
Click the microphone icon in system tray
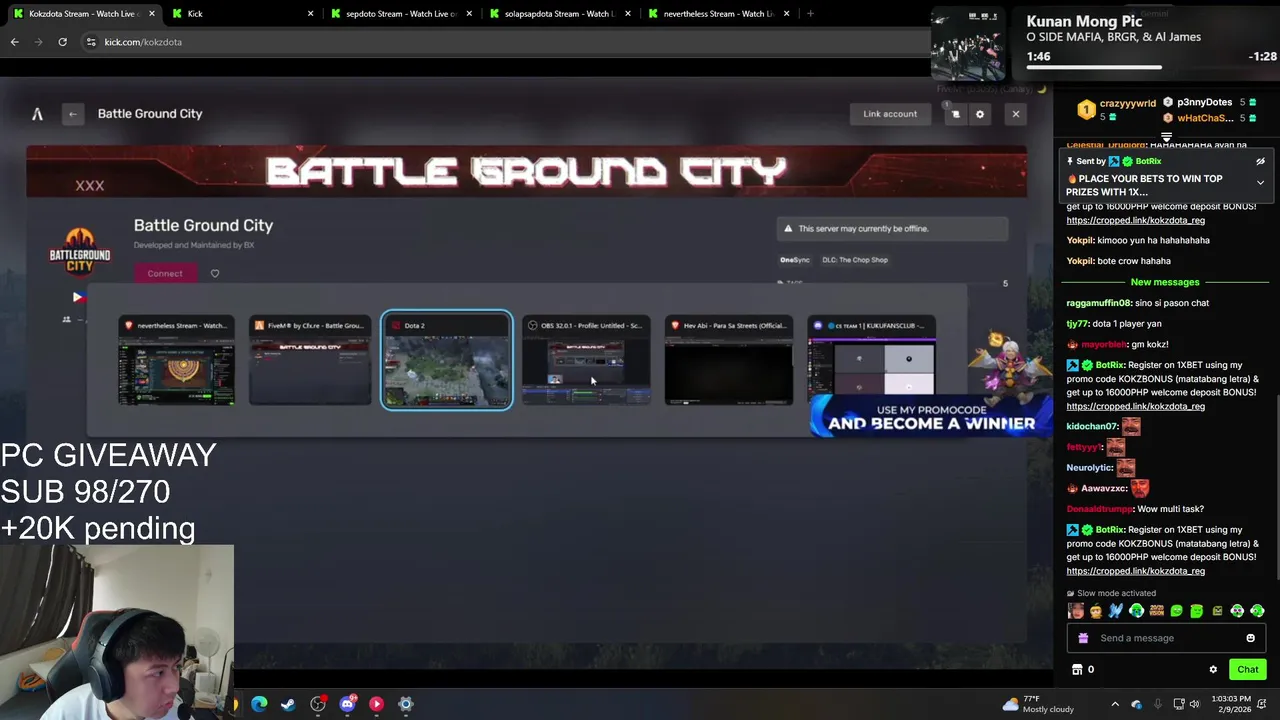coord(1158,704)
